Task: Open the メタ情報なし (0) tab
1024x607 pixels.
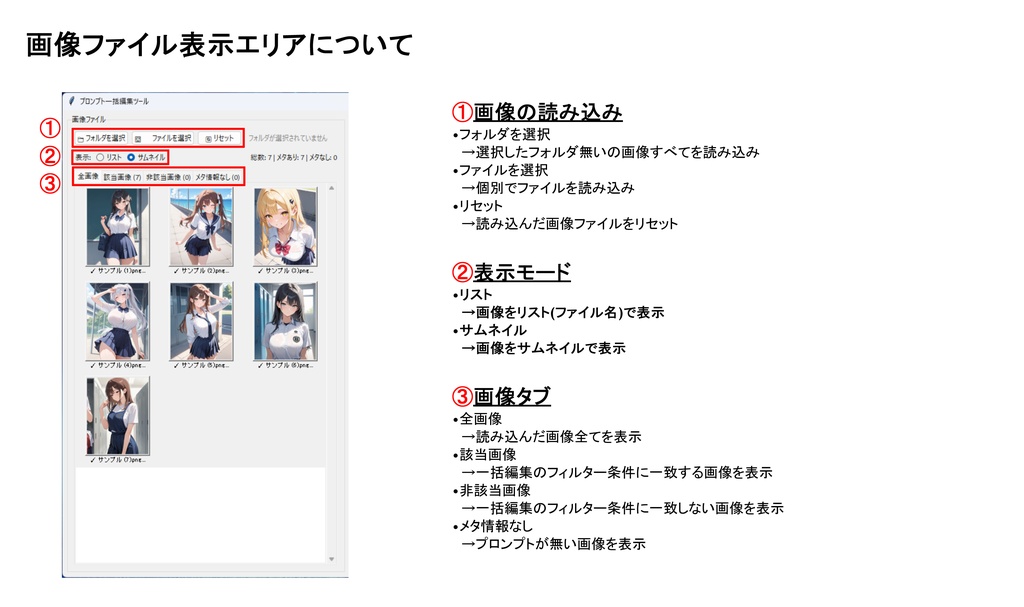Action: point(217,177)
